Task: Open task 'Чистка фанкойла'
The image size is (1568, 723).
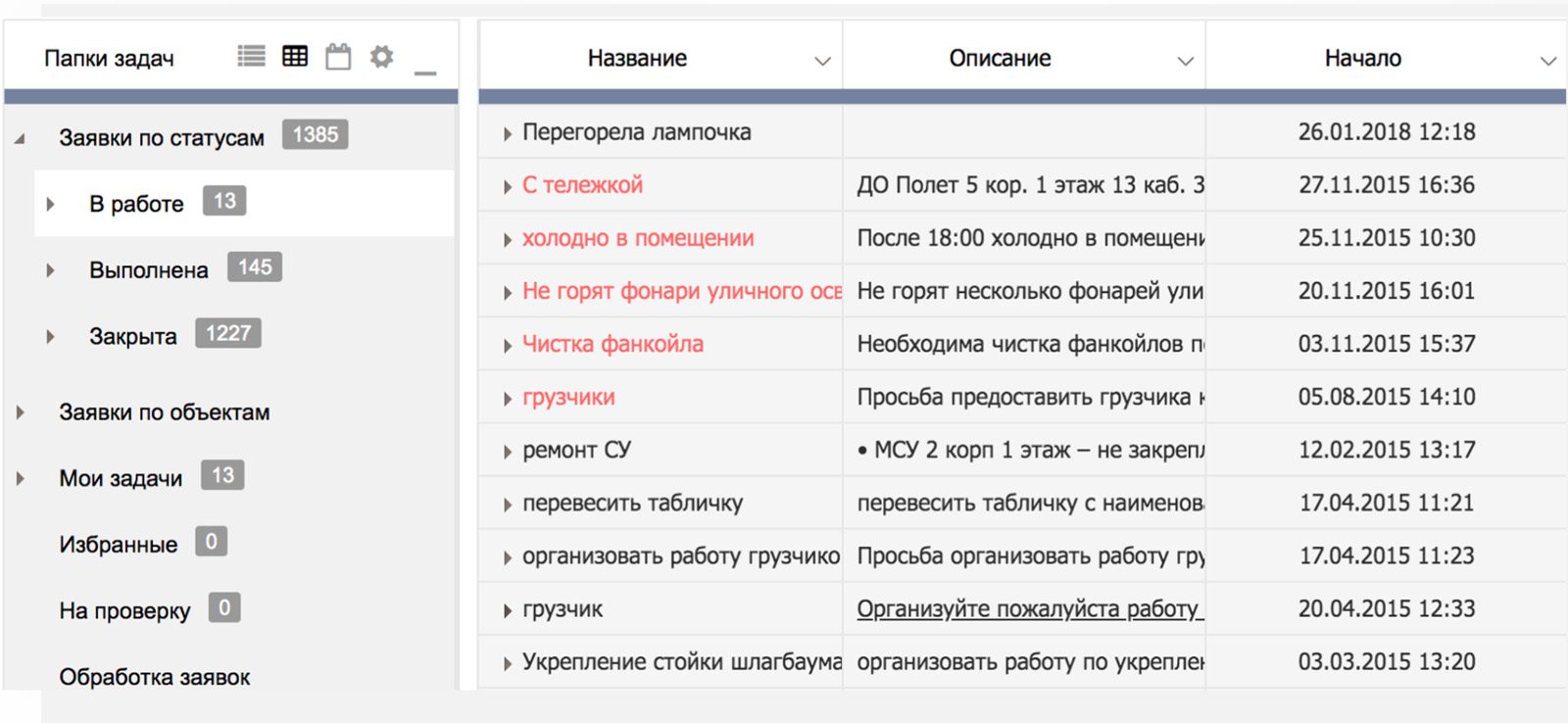Action: (x=613, y=344)
